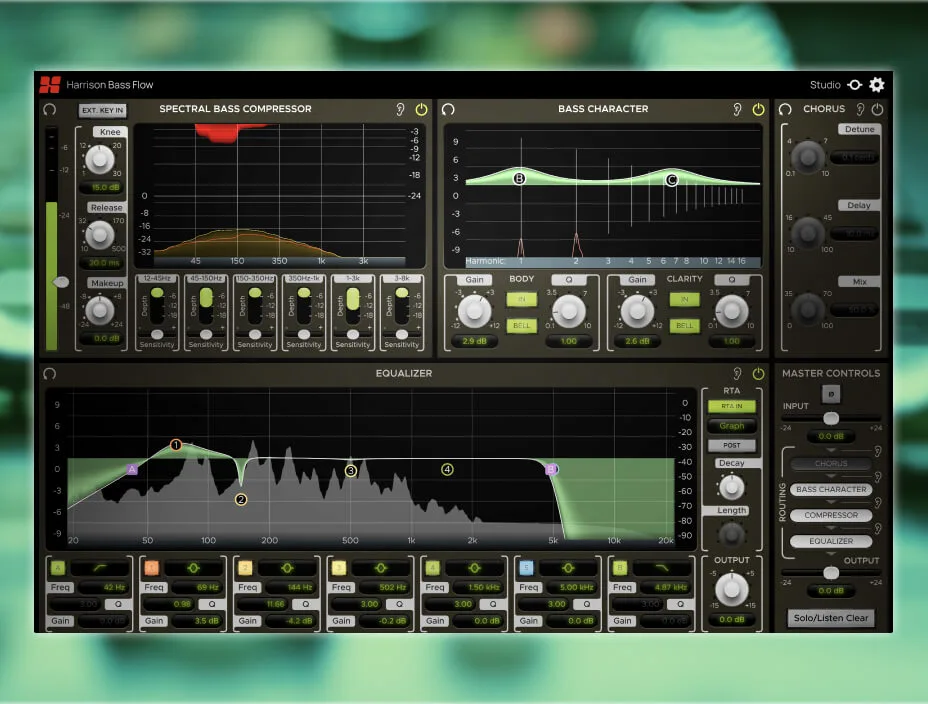Click the Bass Character ear listen icon
This screenshot has height=704, width=928.
coord(738,109)
